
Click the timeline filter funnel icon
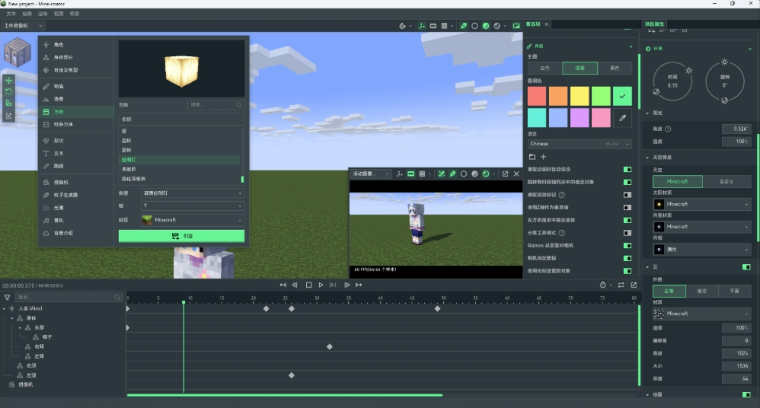coord(7,297)
